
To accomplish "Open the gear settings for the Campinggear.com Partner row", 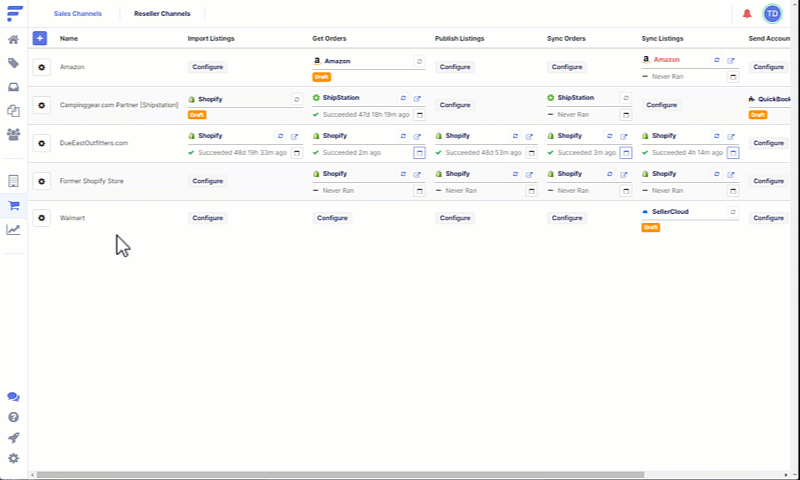I will click(x=42, y=105).
